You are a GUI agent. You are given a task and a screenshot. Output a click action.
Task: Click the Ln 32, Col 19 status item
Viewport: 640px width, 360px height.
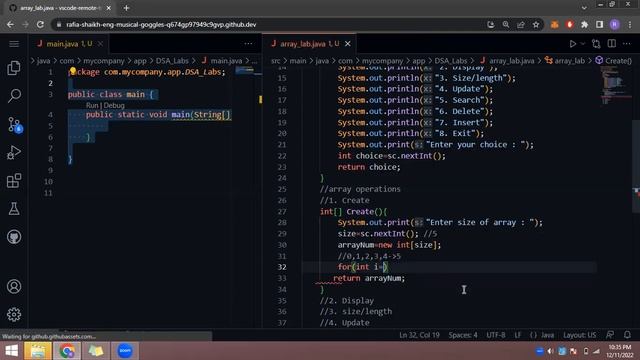pos(419,335)
